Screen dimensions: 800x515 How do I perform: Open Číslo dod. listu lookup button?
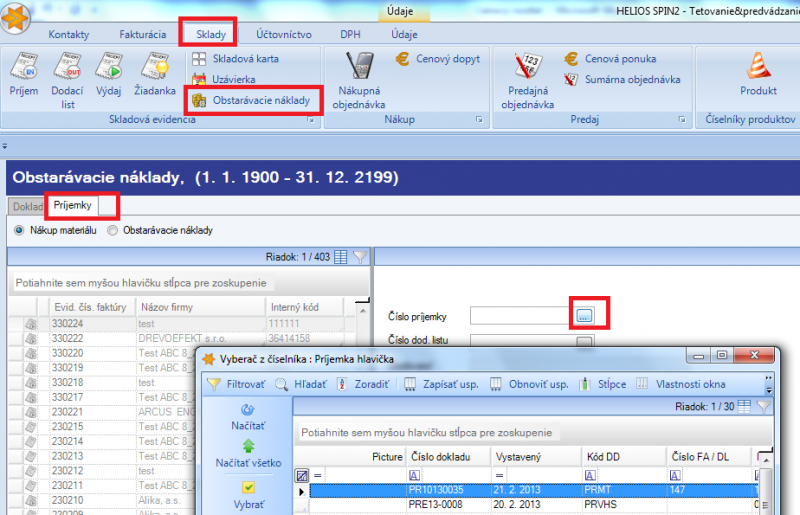tap(584, 341)
